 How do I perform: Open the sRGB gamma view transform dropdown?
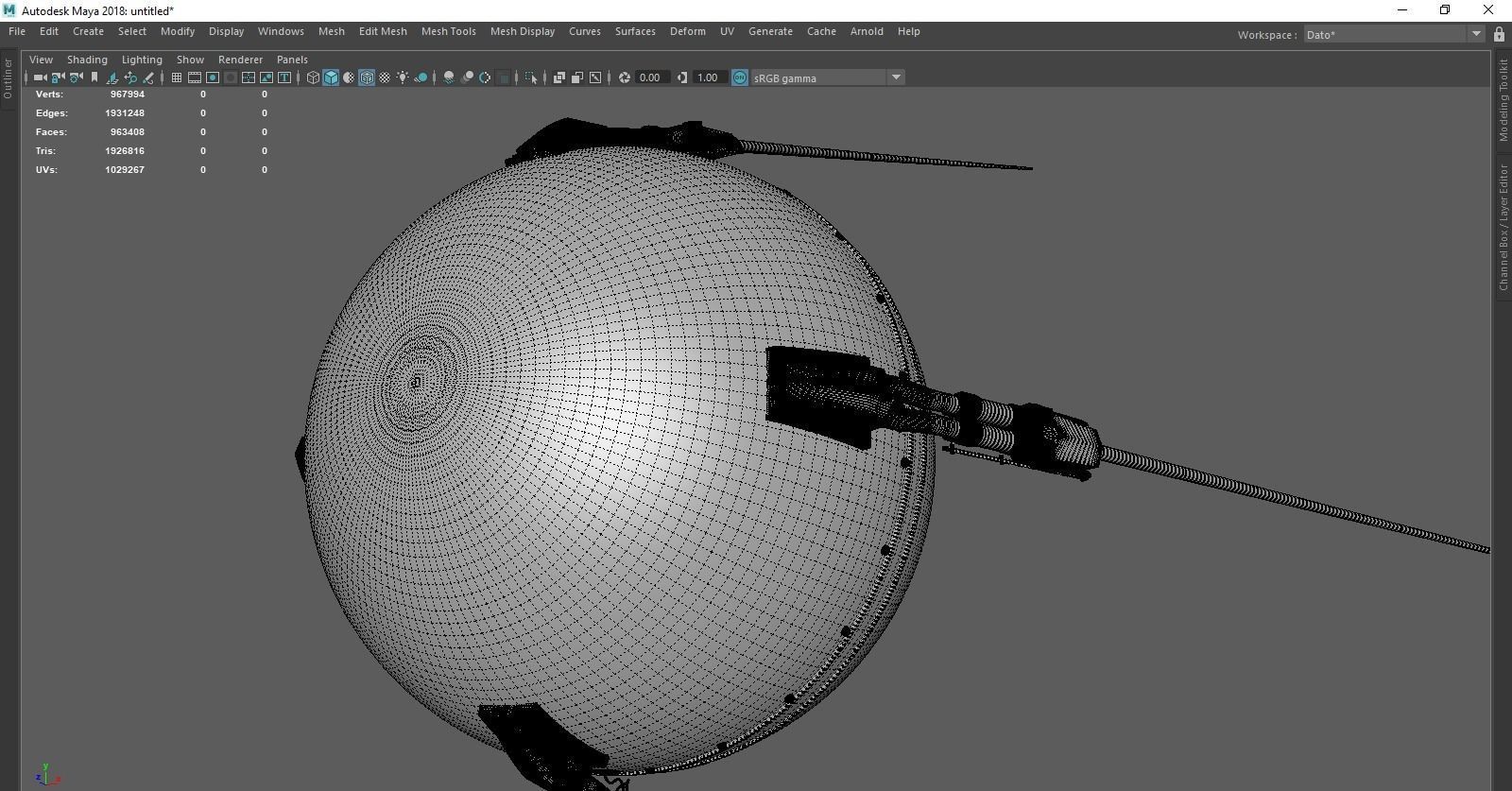pos(827,77)
